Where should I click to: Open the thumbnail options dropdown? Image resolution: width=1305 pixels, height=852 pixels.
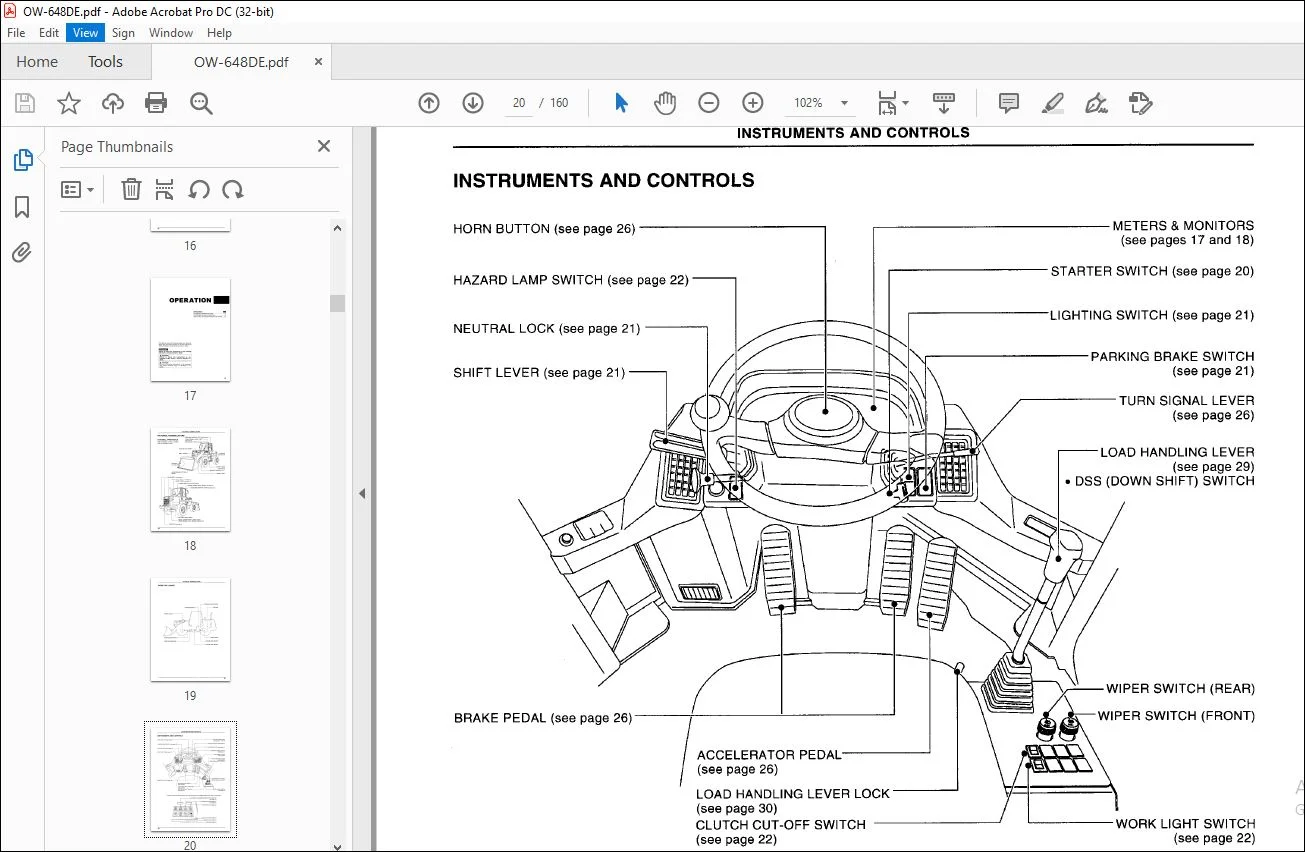(x=78, y=189)
